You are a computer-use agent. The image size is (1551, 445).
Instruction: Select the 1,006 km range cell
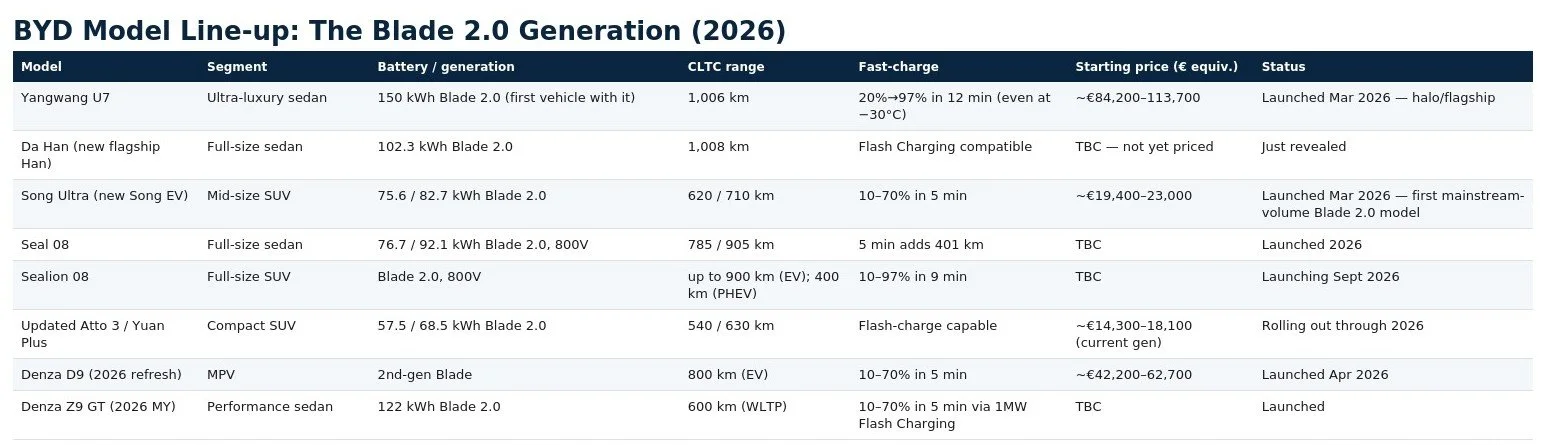click(x=718, y=98)
